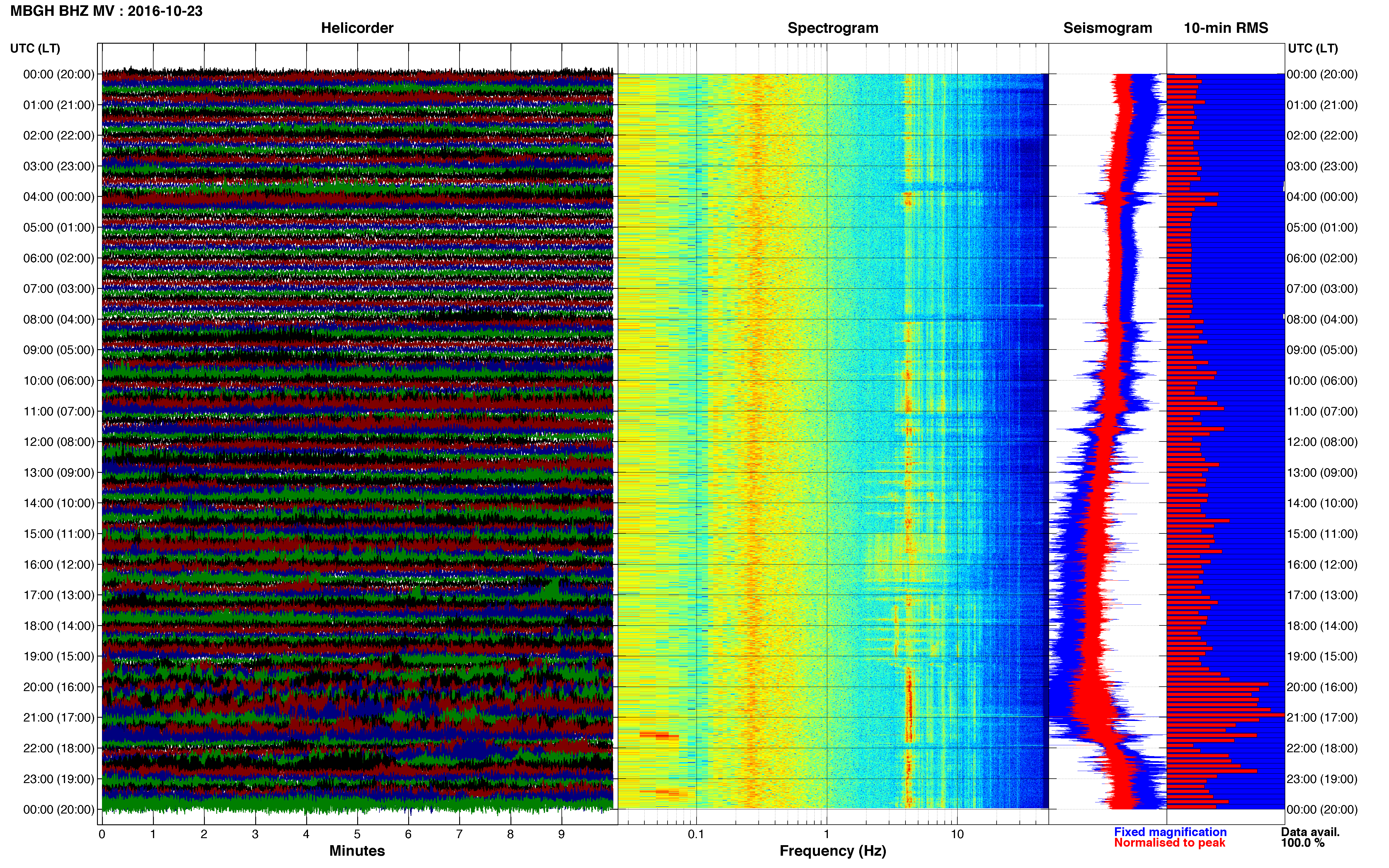Click left time label '22:00 (18:00)'
This screenshot has width=1389, height=868.
point(59,748)
